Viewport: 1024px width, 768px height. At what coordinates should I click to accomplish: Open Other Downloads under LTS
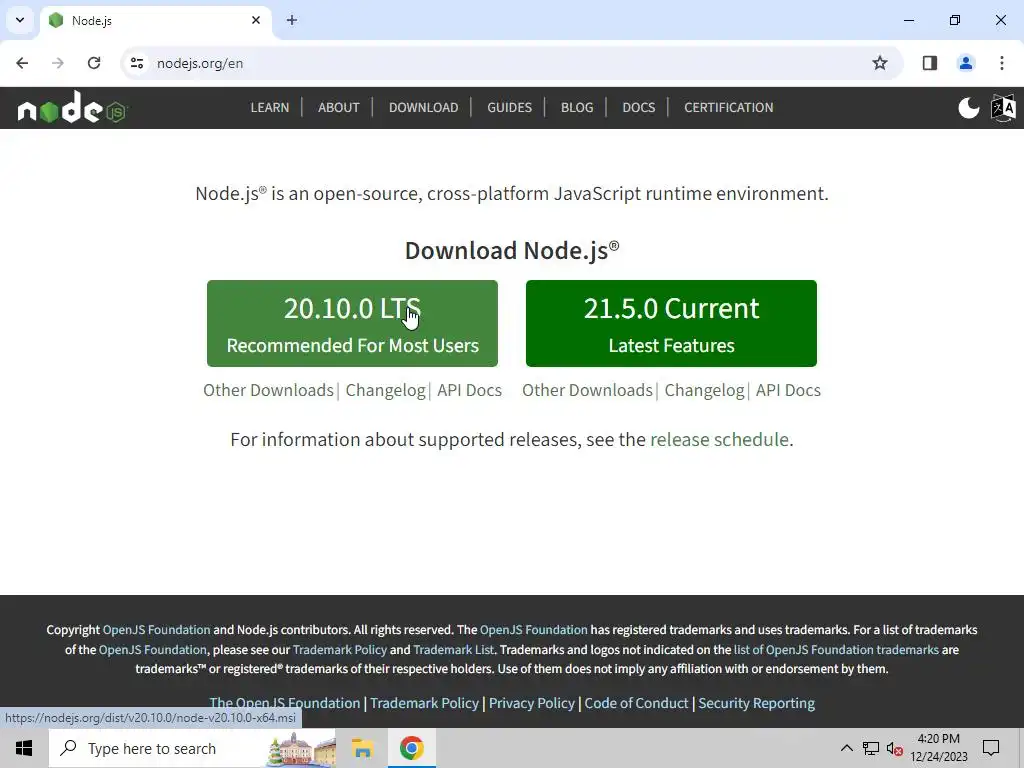268,390
